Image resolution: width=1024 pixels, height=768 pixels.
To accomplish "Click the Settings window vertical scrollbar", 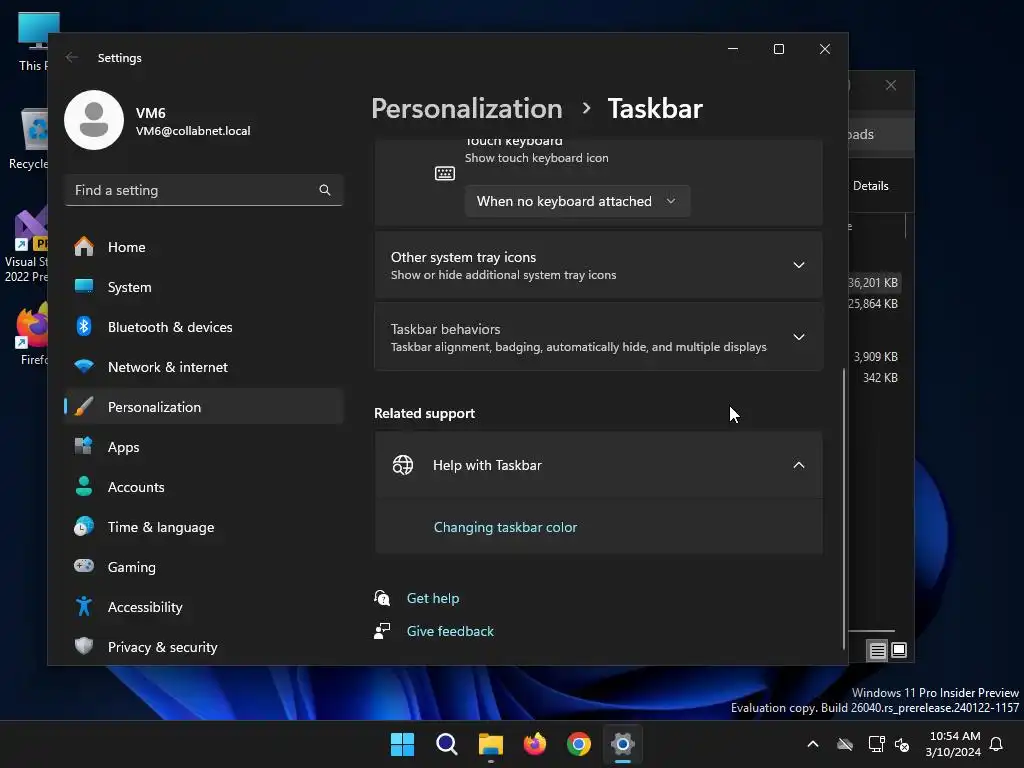I will coord(844,508).
